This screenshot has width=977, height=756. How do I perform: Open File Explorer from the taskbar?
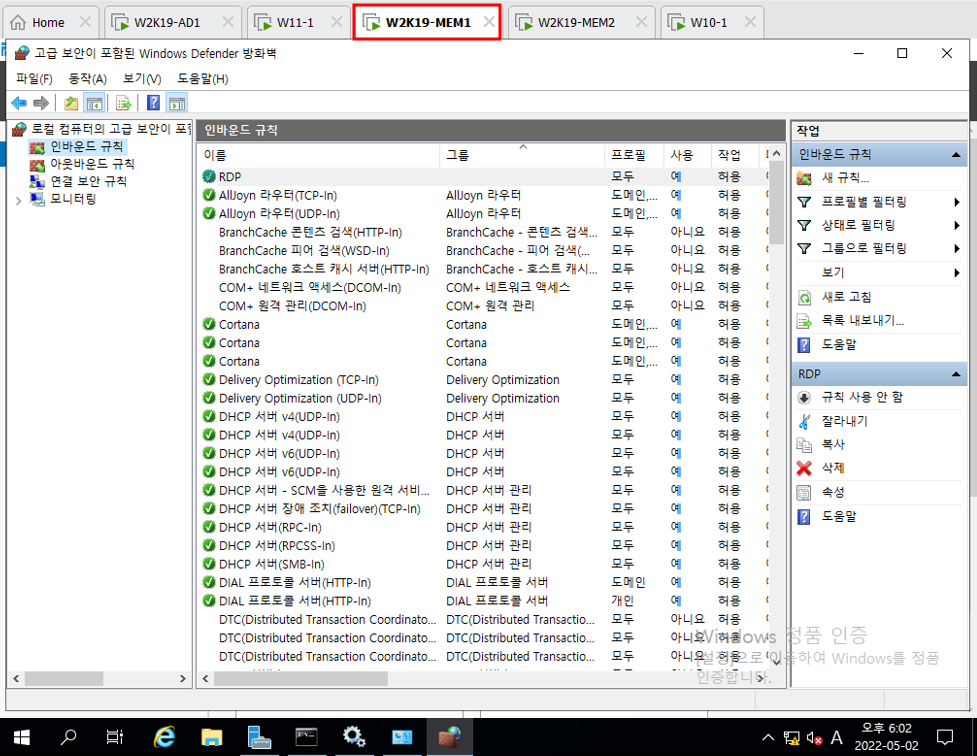pyautogui.click(x=212, y=737)
